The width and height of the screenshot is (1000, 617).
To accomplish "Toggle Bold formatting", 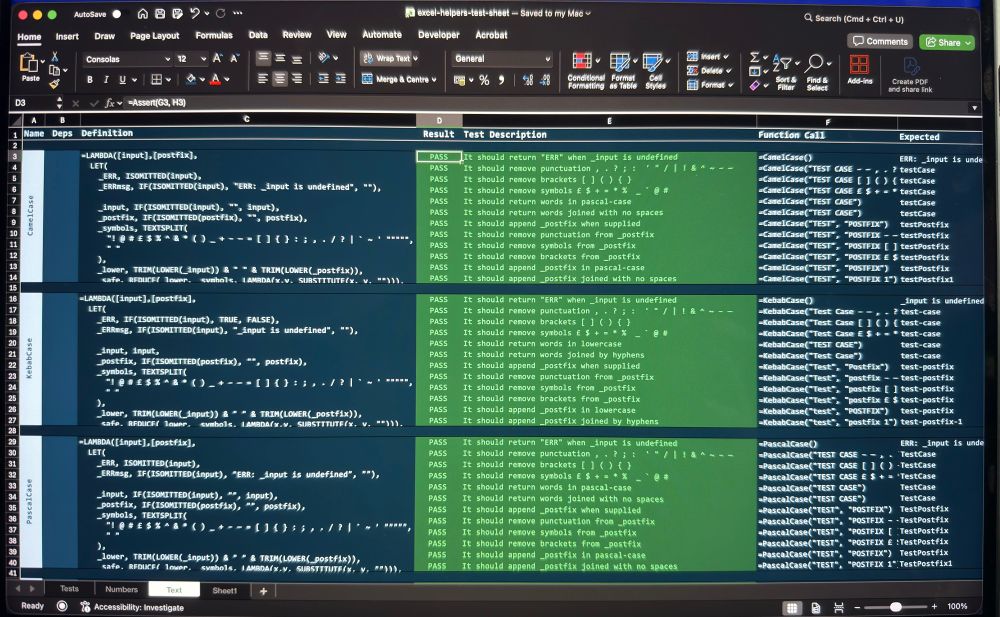I will coord(90,77).
